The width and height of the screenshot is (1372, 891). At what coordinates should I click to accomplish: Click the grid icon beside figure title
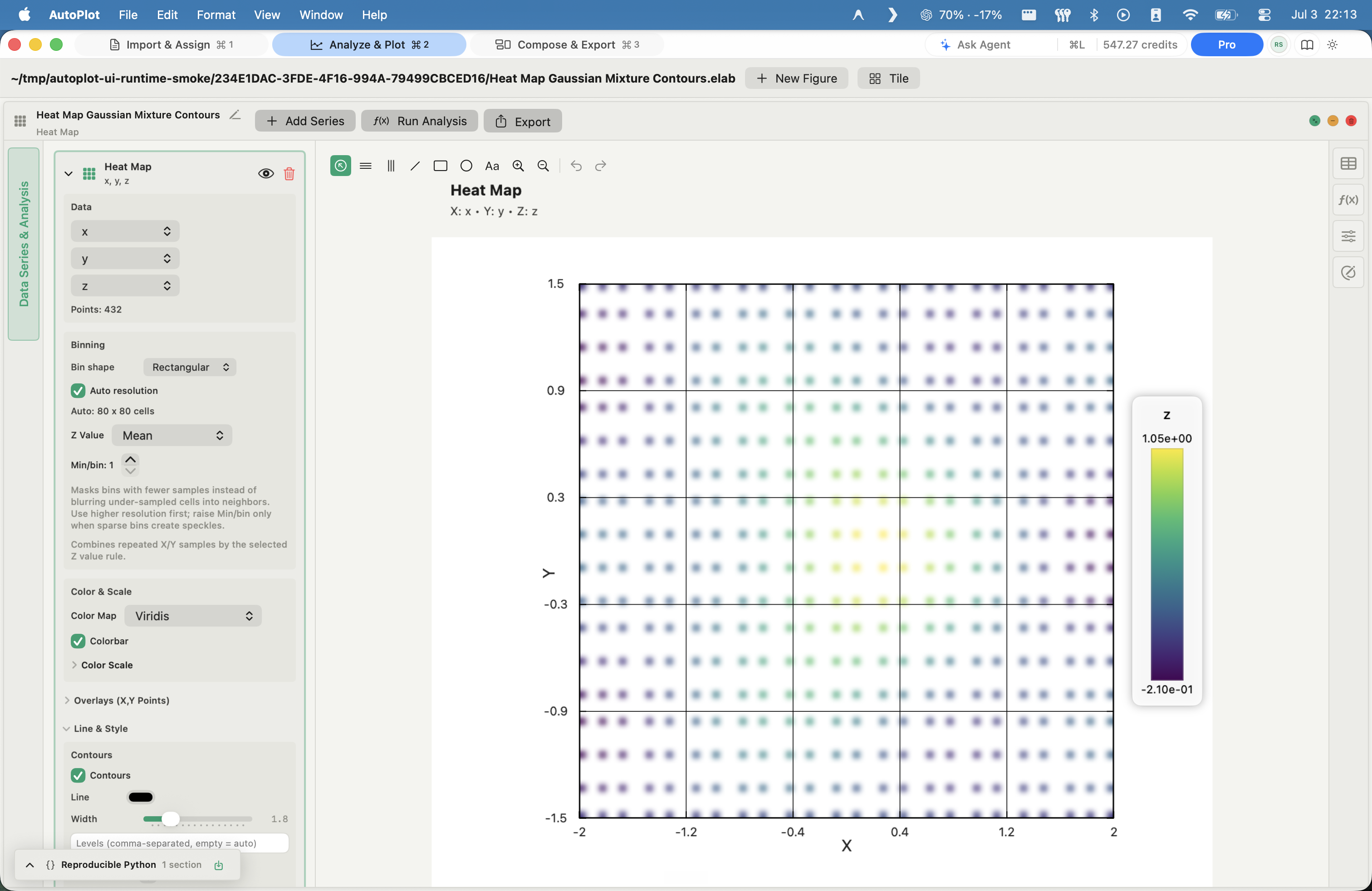[x=20, y=121]
